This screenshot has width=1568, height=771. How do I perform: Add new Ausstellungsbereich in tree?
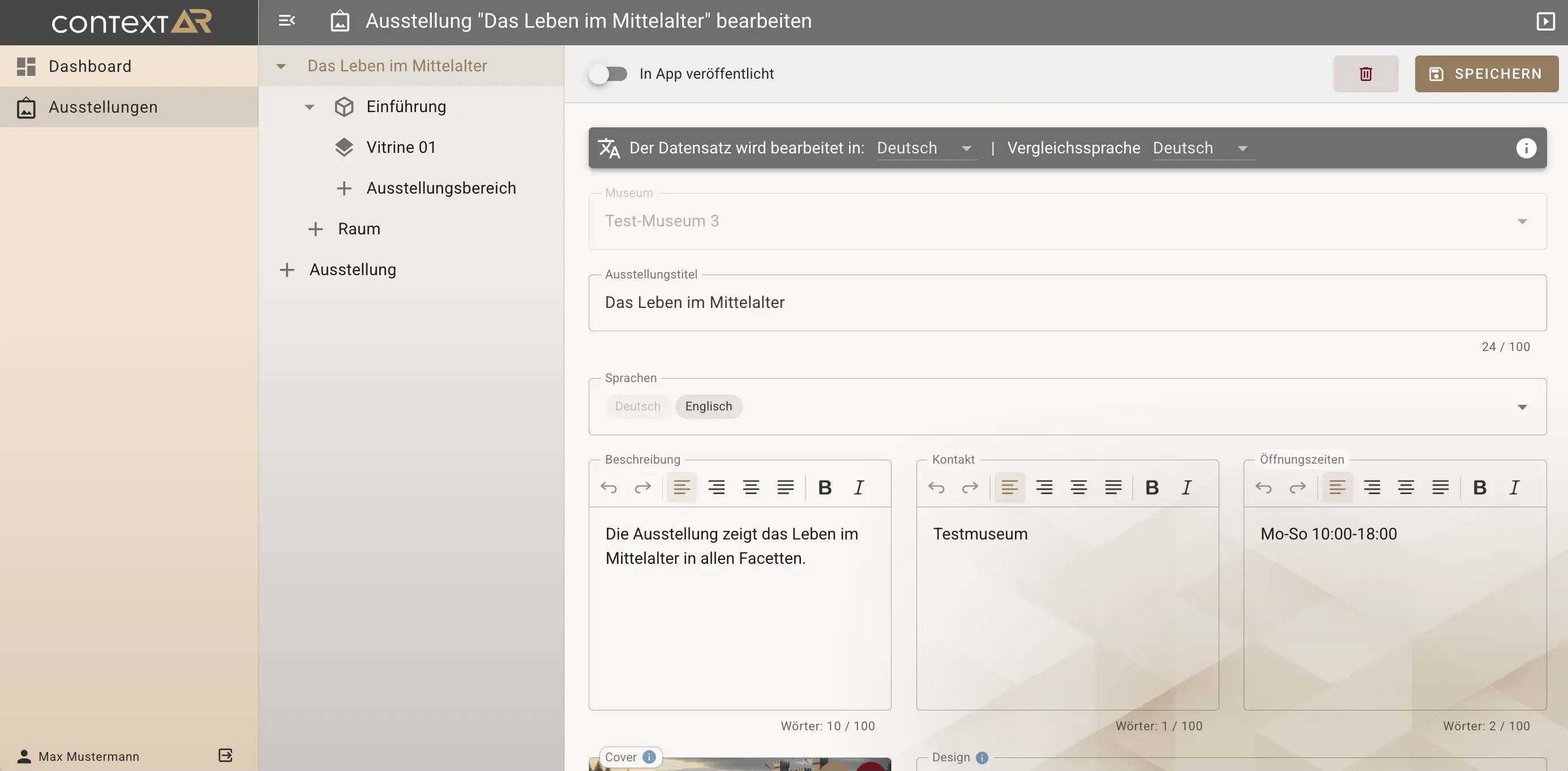pyautogui.click(x=441, y=188)
